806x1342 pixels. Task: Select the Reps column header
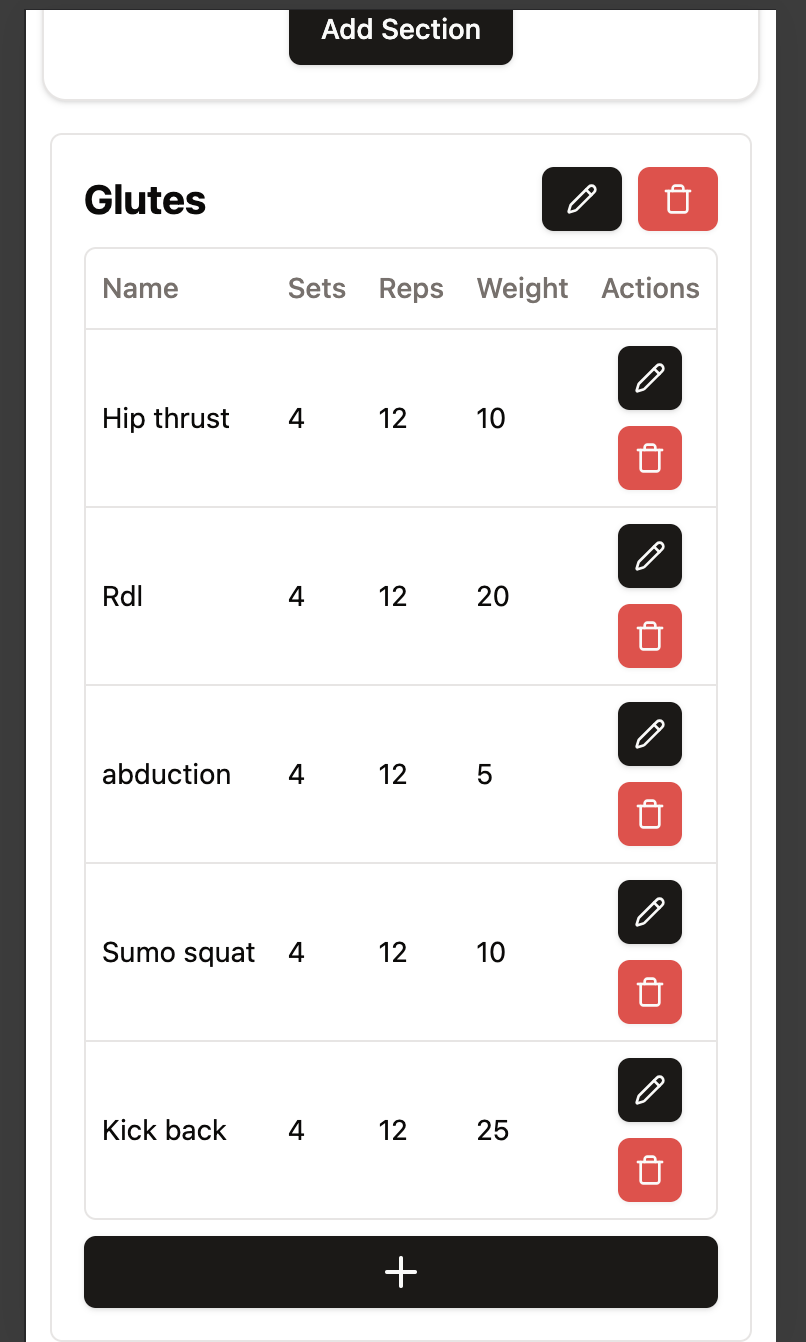point(410,288)
